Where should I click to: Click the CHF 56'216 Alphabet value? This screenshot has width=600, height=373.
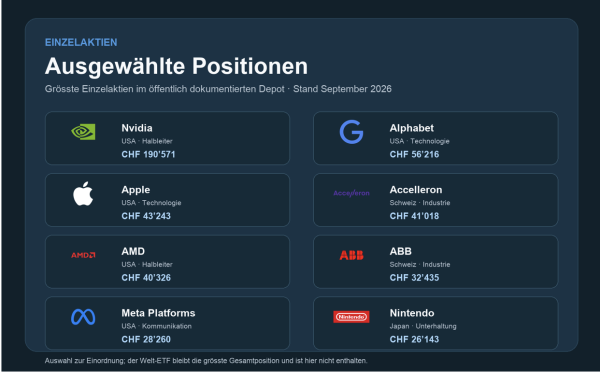click(x=414, y=154)
